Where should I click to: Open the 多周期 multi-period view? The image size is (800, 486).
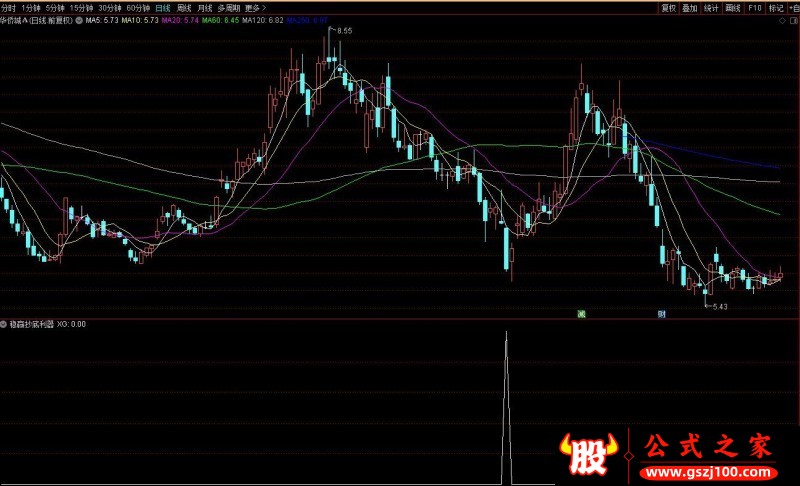[229, 7]
